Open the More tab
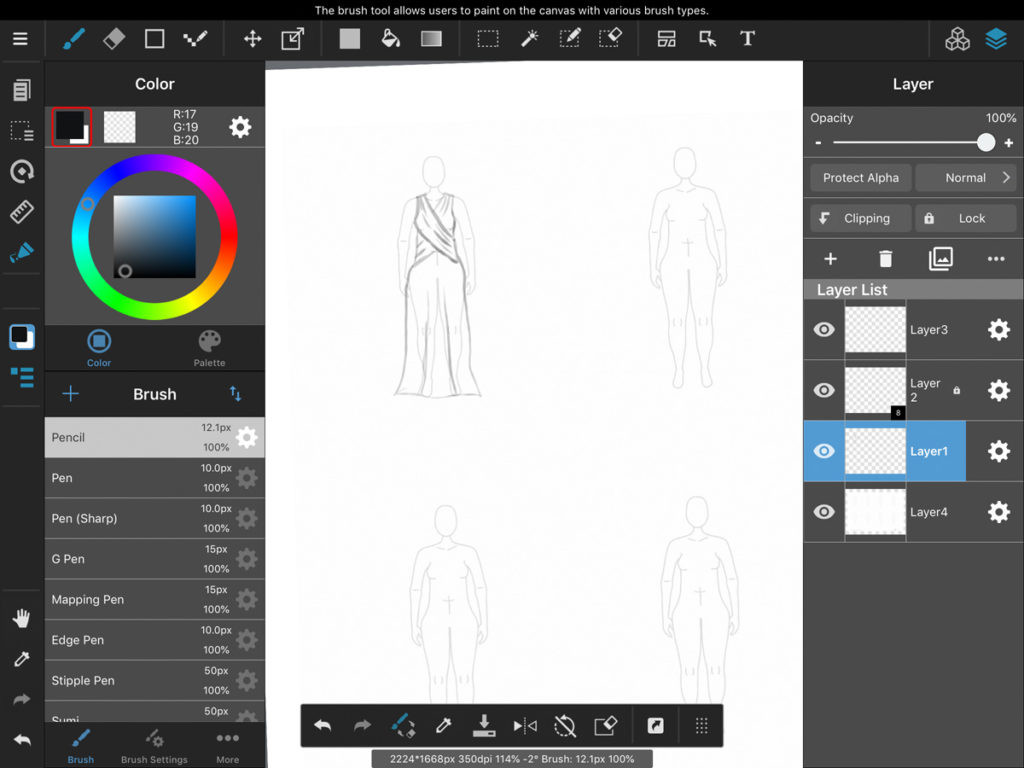The height and width of the screenshot is (768, 1024). (227, 746)
